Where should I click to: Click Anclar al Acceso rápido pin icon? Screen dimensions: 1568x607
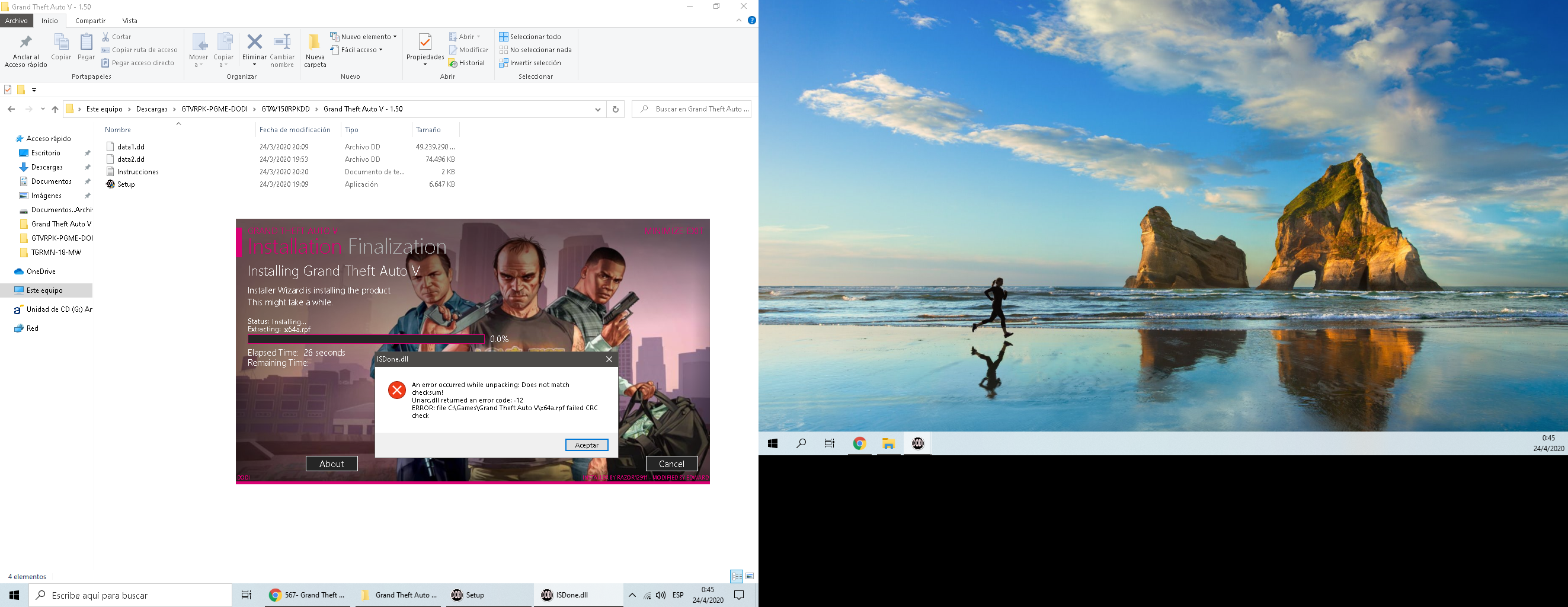(x=25, y=43)
